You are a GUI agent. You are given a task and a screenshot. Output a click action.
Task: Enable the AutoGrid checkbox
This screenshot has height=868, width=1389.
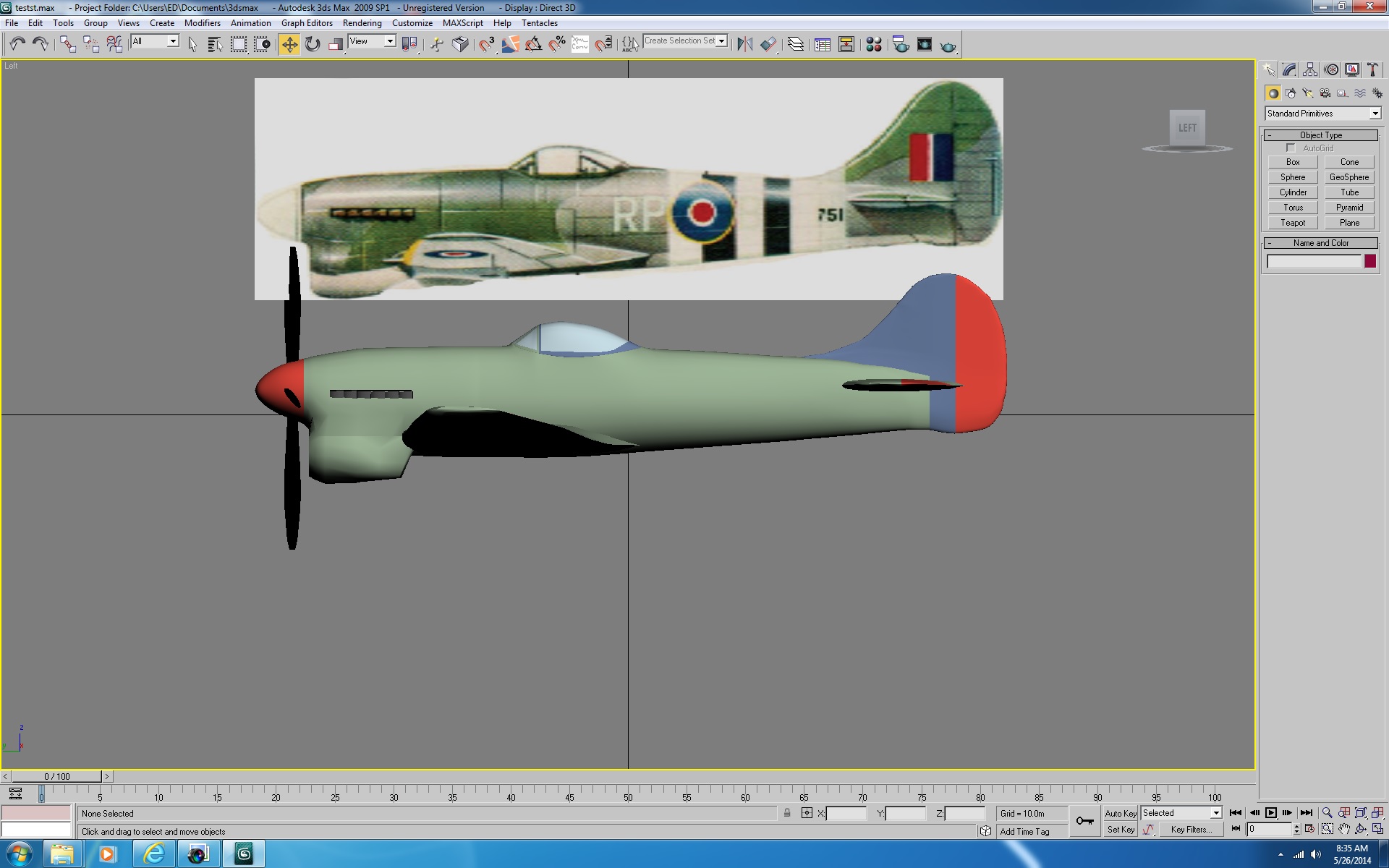click(1291, 148)
